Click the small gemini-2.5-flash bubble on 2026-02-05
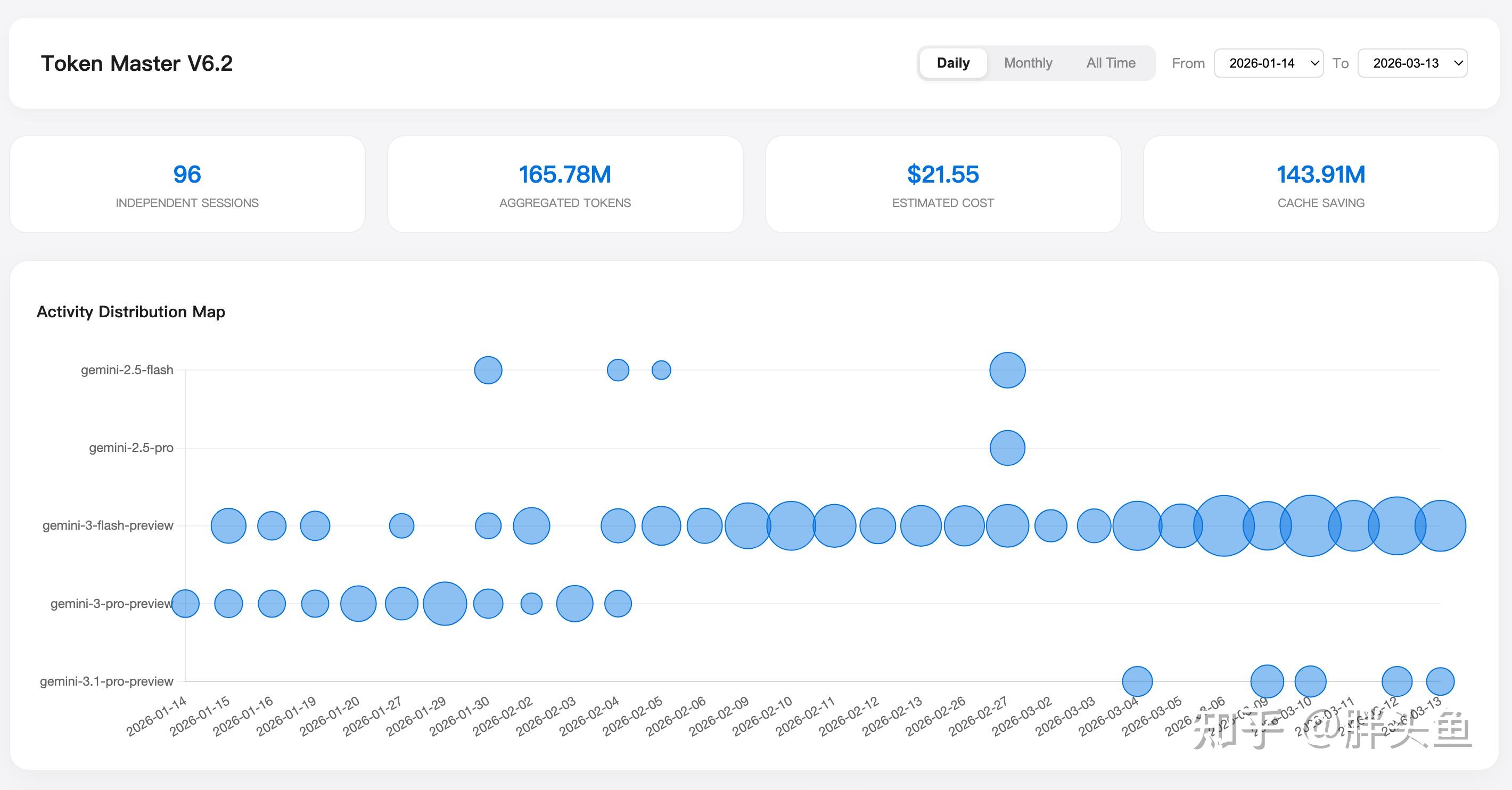The width and height of the screenshot is (1512, 790). (661, 370)
